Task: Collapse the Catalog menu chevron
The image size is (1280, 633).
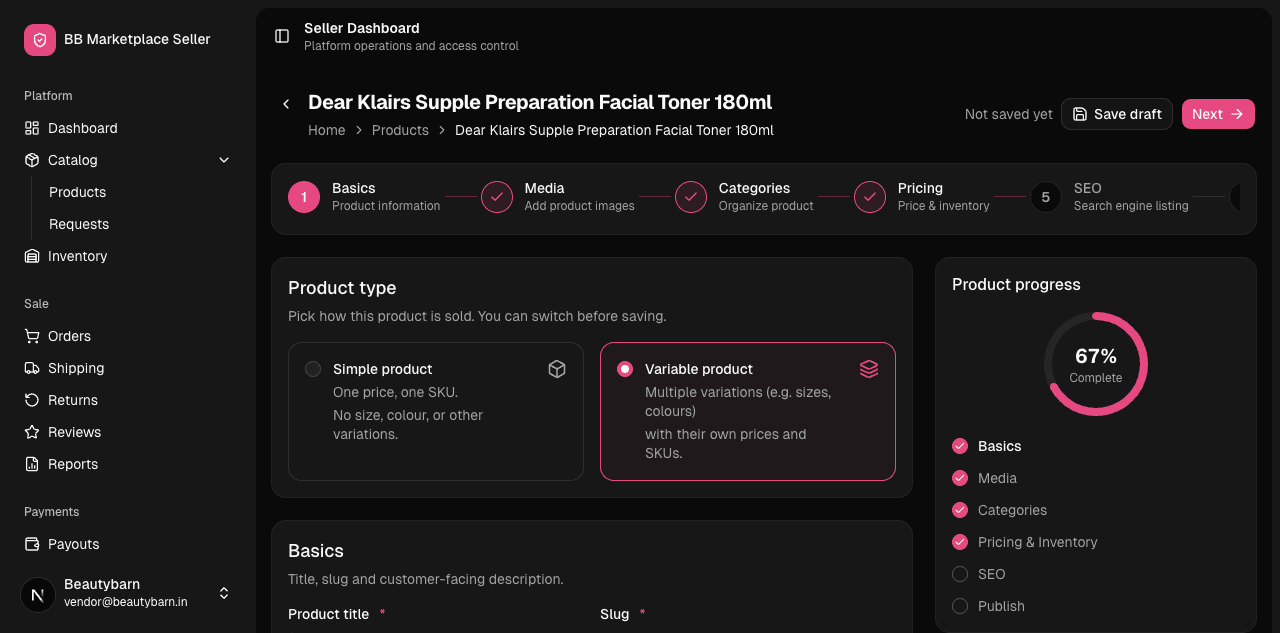Action: (x=224, y=160)
